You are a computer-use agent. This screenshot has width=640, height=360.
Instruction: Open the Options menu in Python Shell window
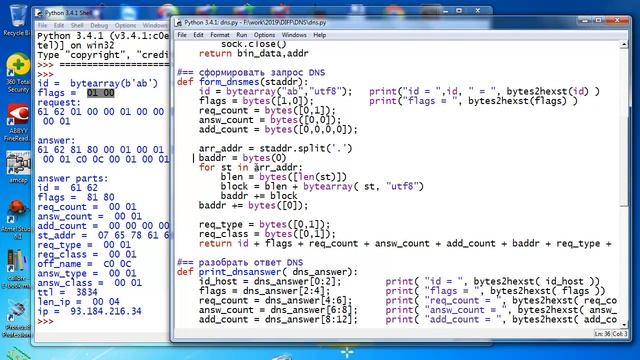coord(125,25)
